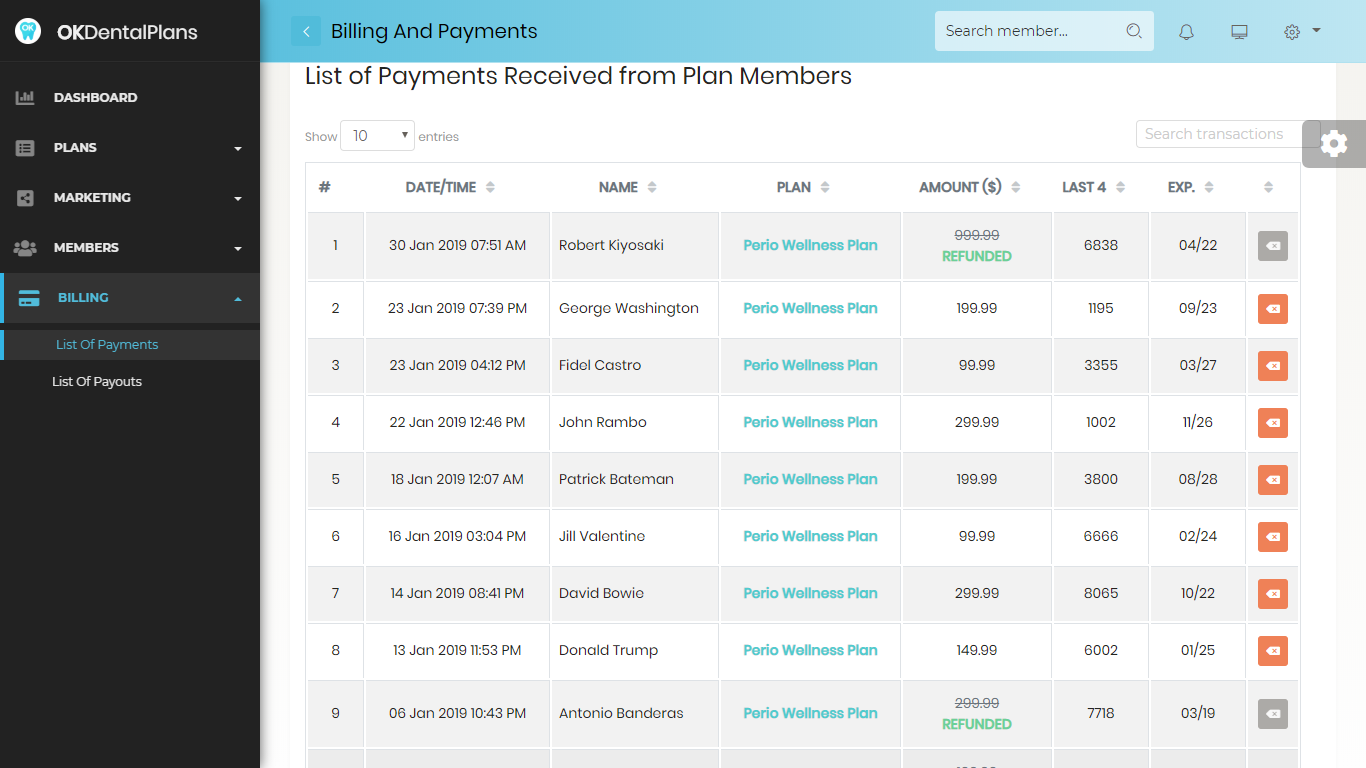Go to List Of Payouts

pyautogui.click(x=97, y=382)
